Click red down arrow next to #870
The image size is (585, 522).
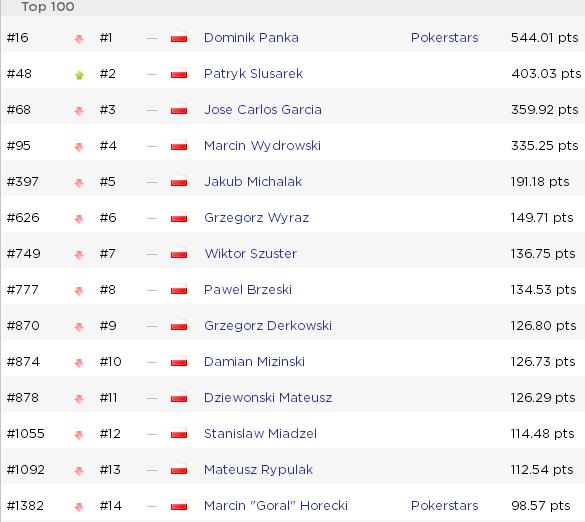tap(79, 327)
